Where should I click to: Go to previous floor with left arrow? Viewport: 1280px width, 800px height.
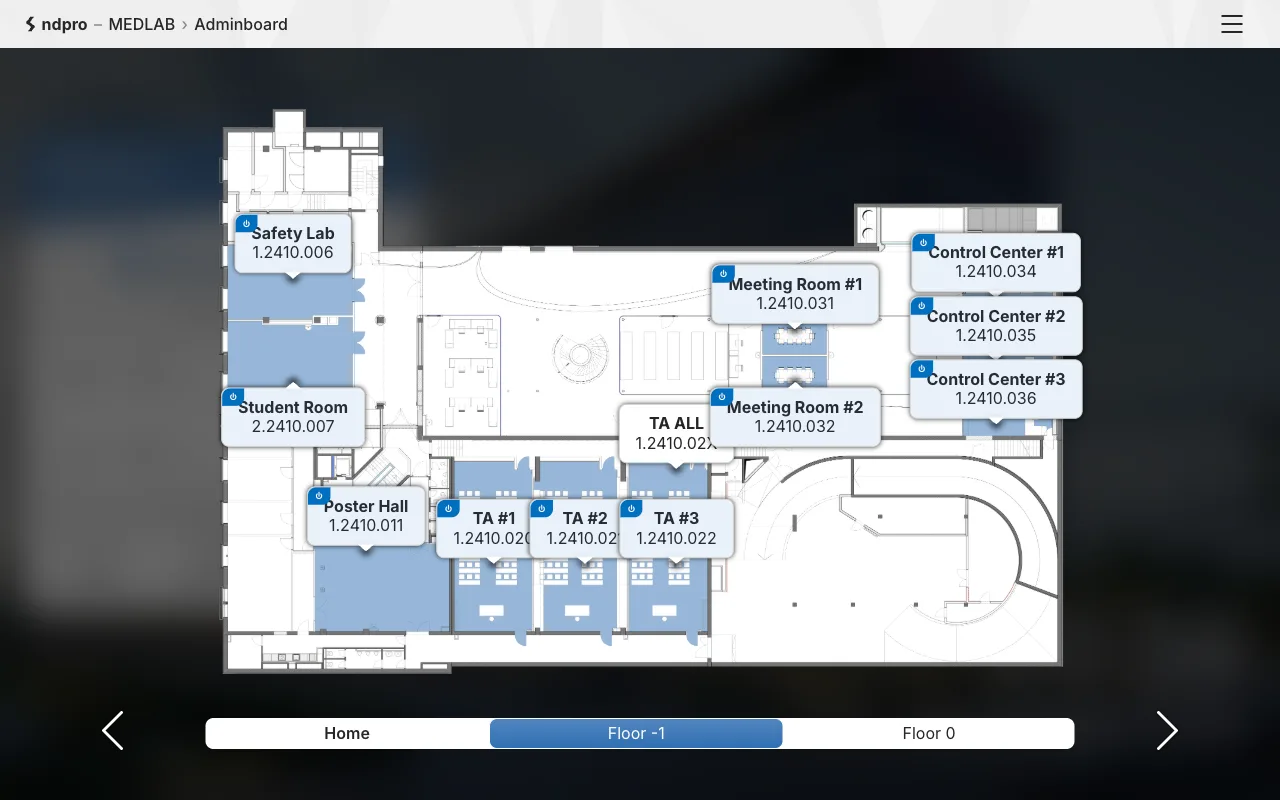pyautogui.click(x=113, y=731)
